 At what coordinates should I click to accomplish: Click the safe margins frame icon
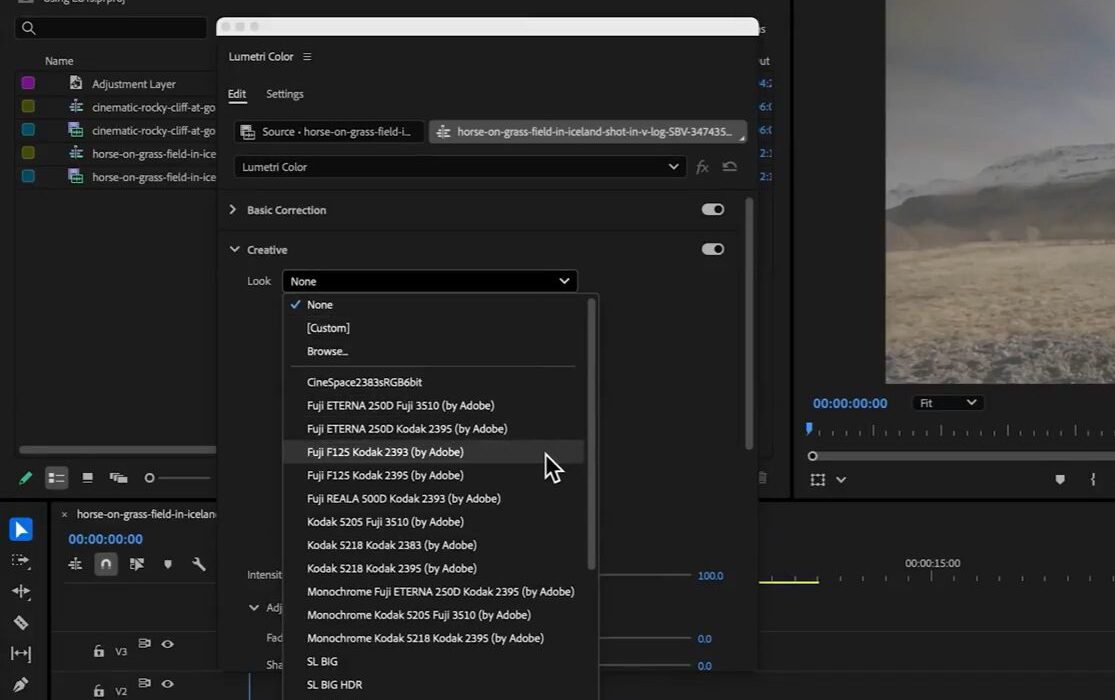[818, 480]
